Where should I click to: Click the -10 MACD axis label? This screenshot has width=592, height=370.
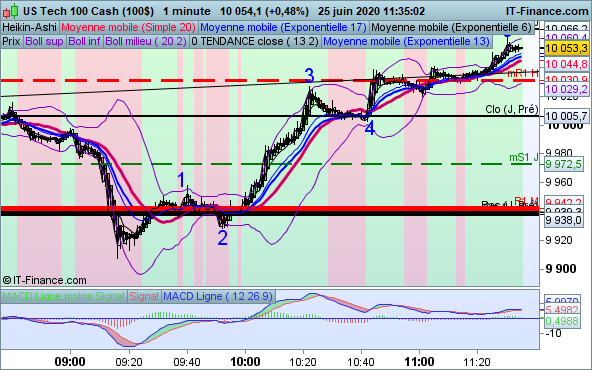click(x=554, y=333)
